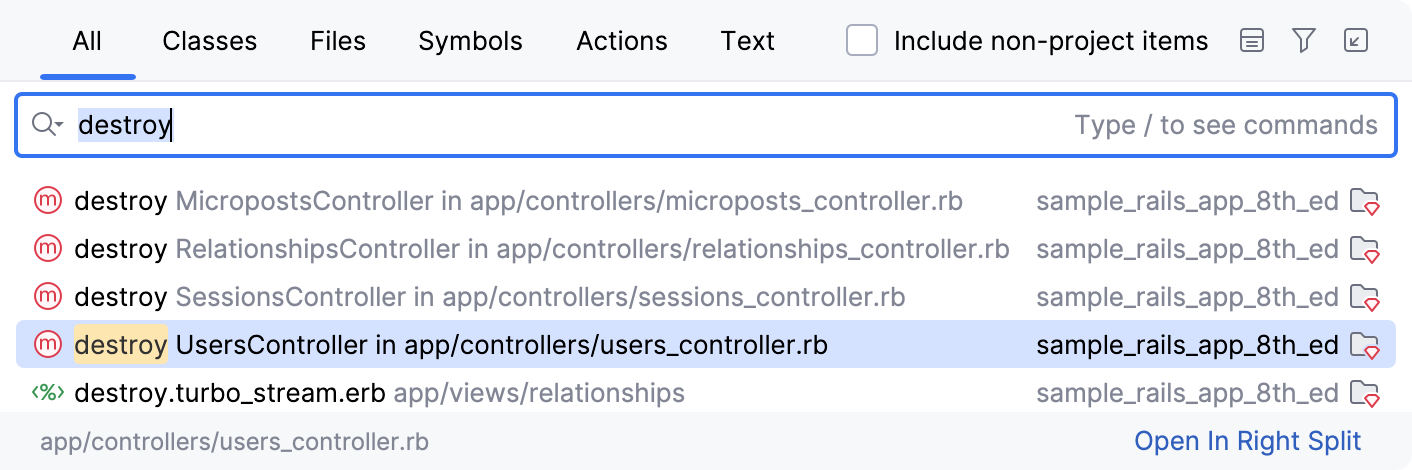Click ERB file icon for destroy.turbo_stream.erb

[x=47, y=392]
